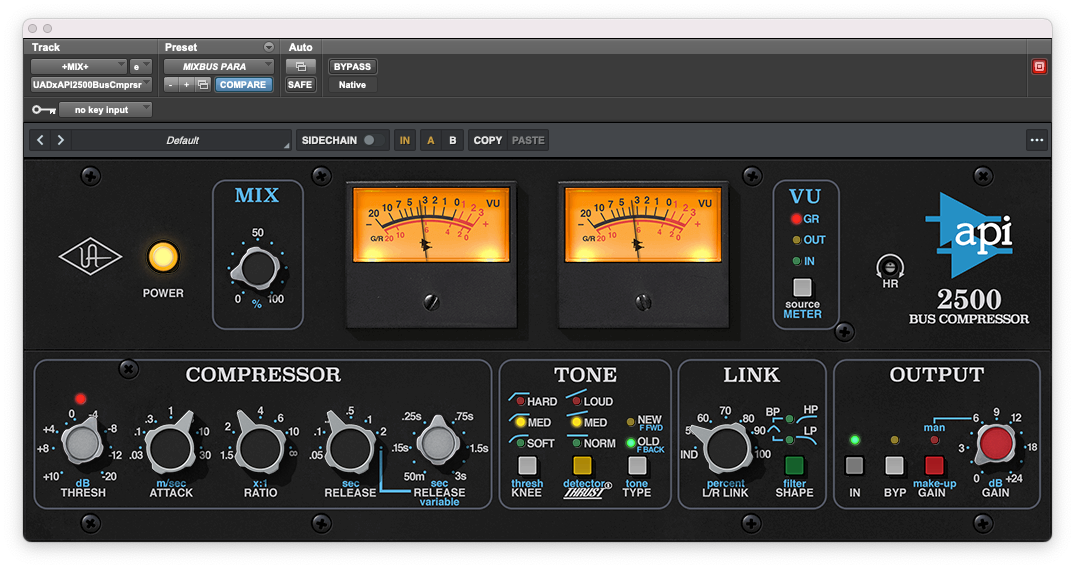Click the OLD F BACK type indicator
This screenshot has height=569, width=1075.
point(631,443)
